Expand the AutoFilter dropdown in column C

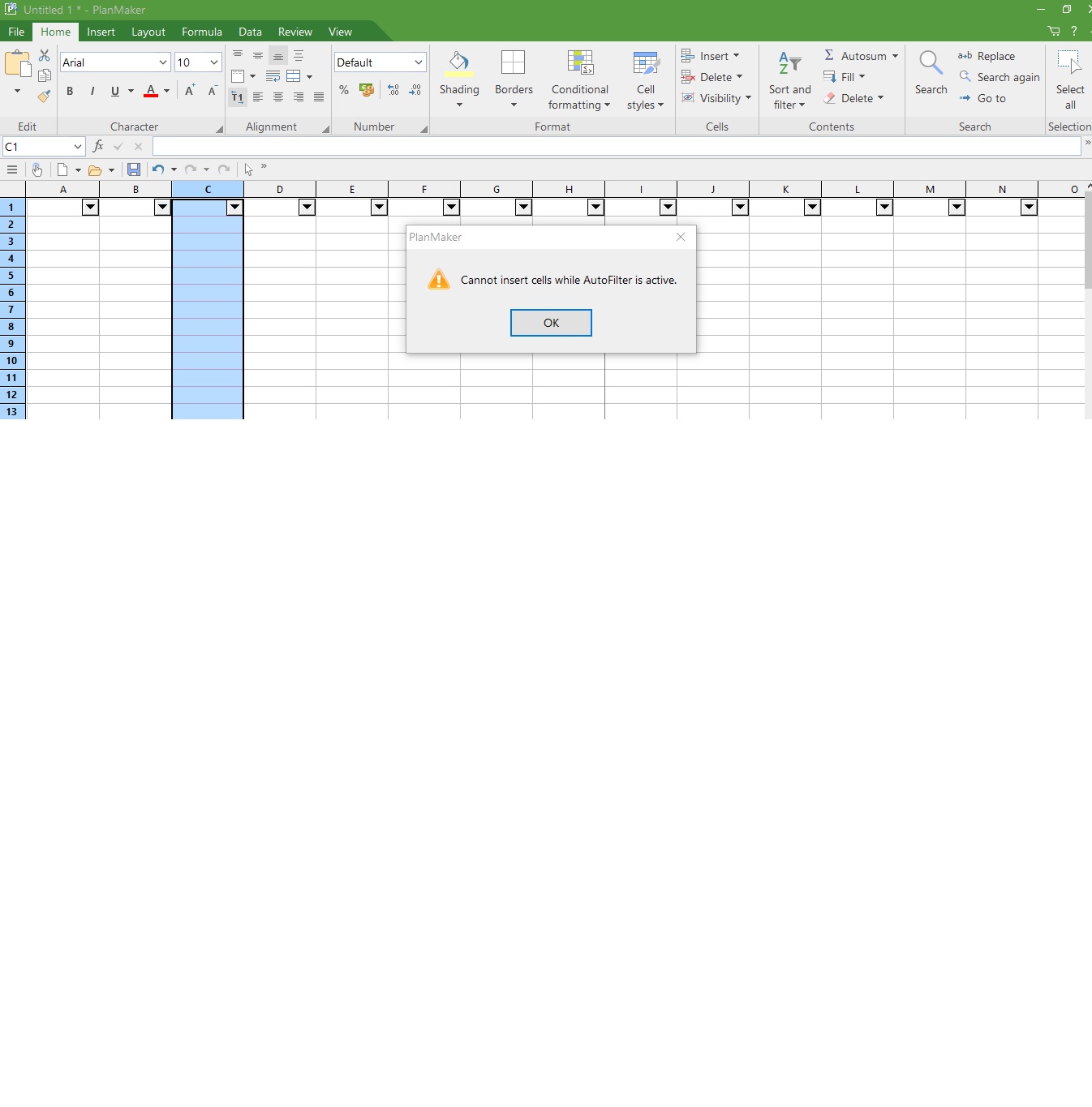[x=234, y=207]
